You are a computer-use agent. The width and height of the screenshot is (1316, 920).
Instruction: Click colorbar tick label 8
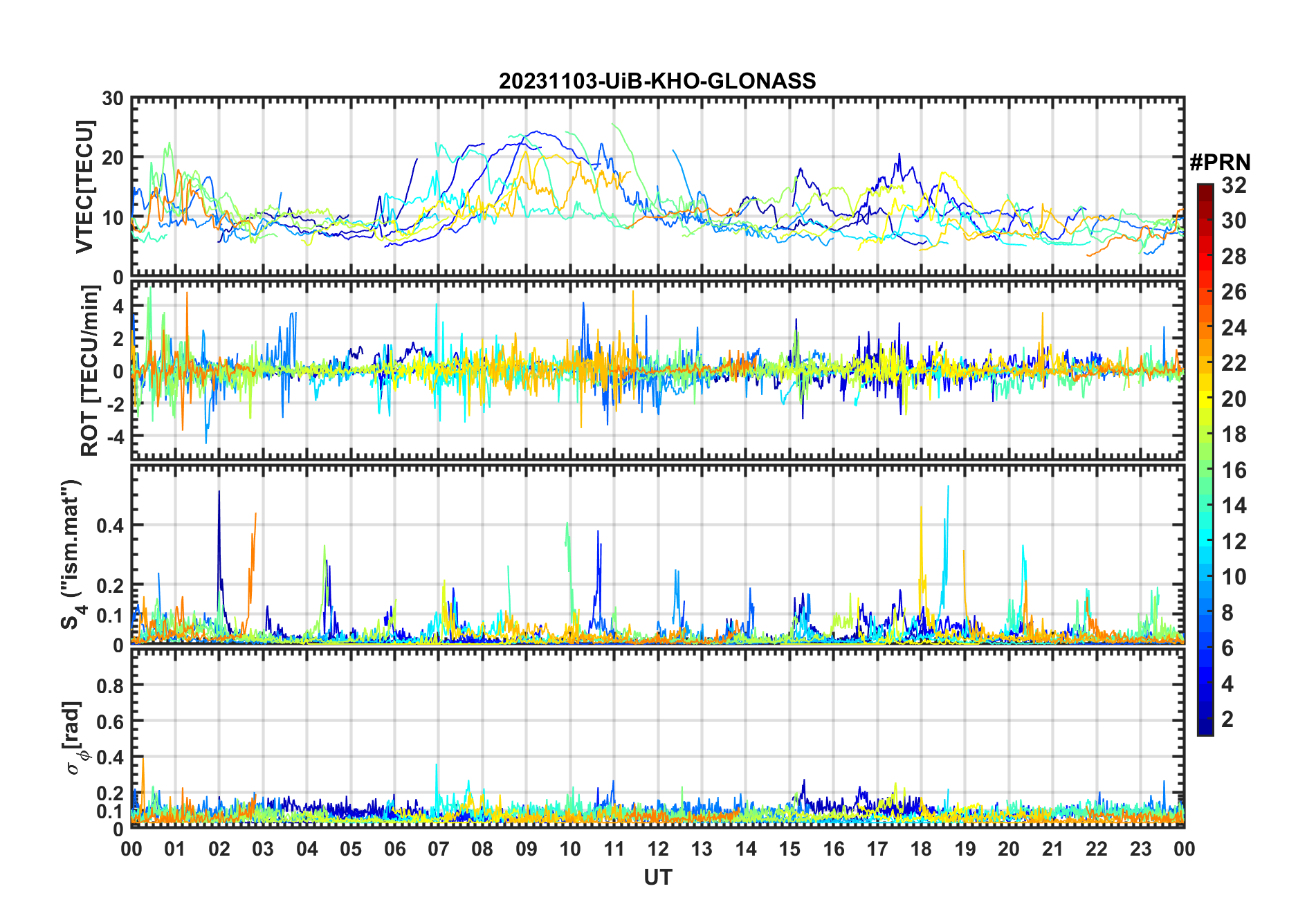[1227, 613]
